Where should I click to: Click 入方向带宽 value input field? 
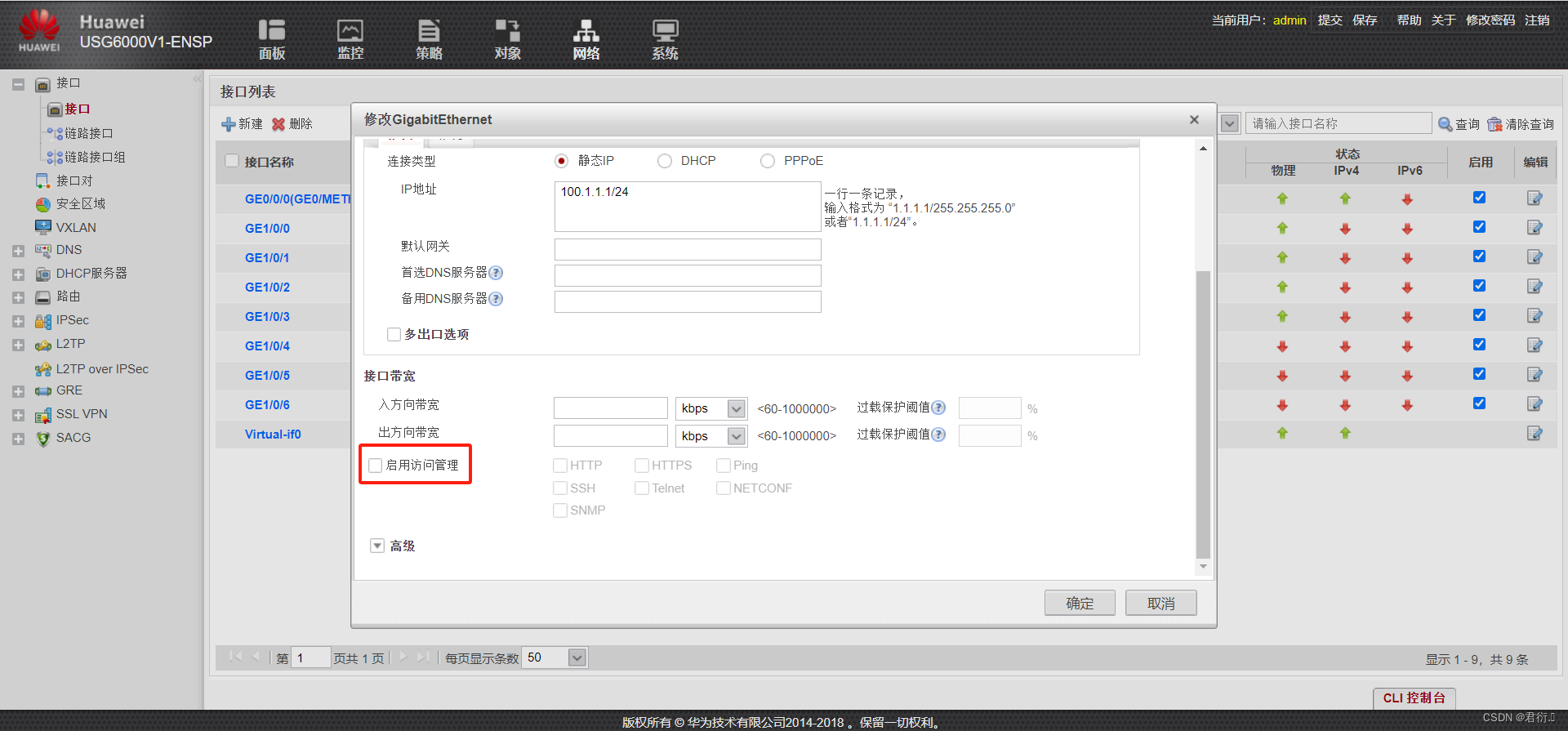[x=611, y=408]
